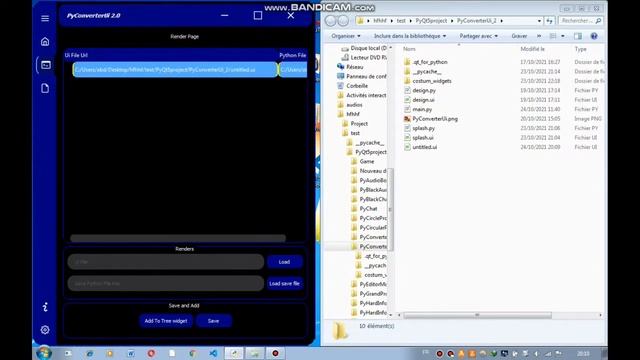Open the hamburger menu in PyConverterUI

pos(45,18)
